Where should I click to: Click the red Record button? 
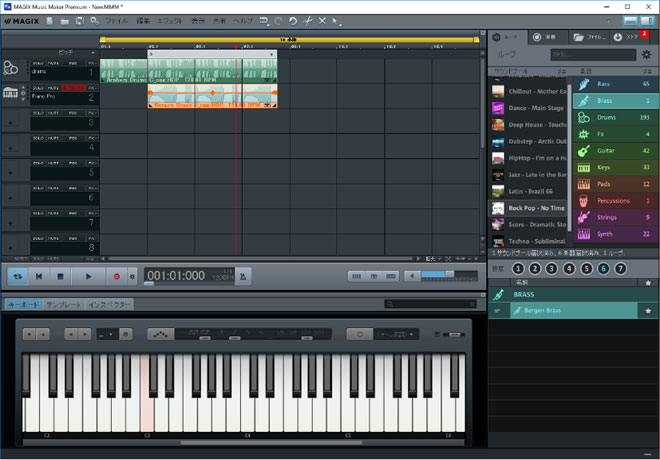116,276
